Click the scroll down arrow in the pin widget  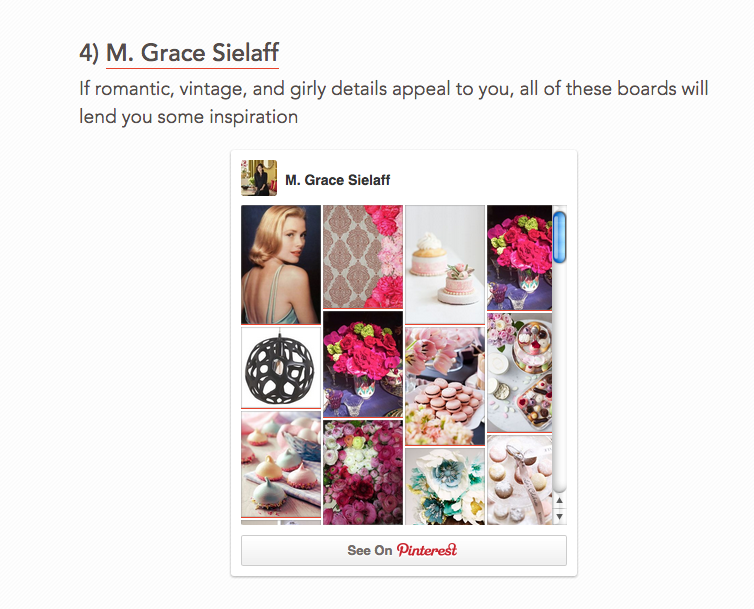point(560,516)
